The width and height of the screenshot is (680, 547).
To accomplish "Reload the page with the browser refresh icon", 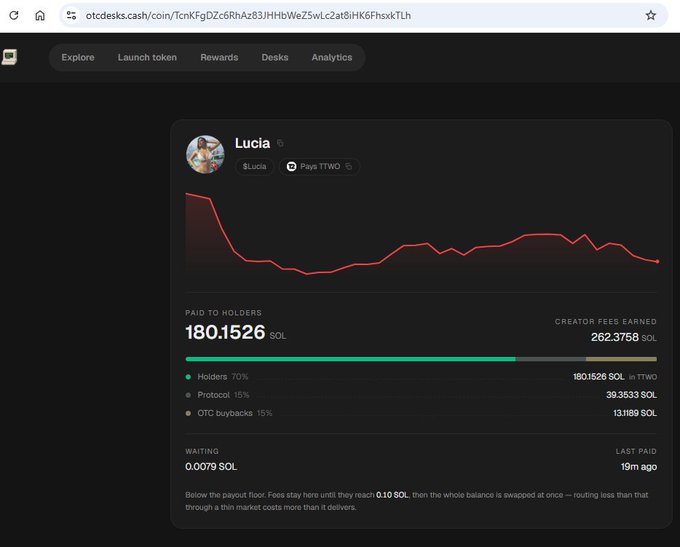I will 14,15.
